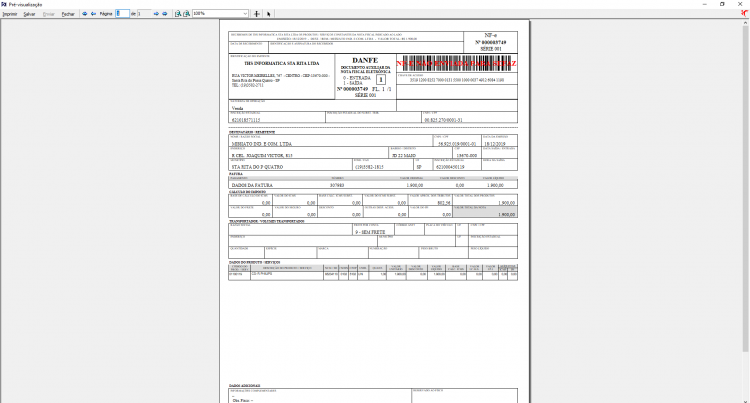Go to the previous page arrow
Image resolution: width=750 pixels, height=403 pixels.
coord(93,14)
